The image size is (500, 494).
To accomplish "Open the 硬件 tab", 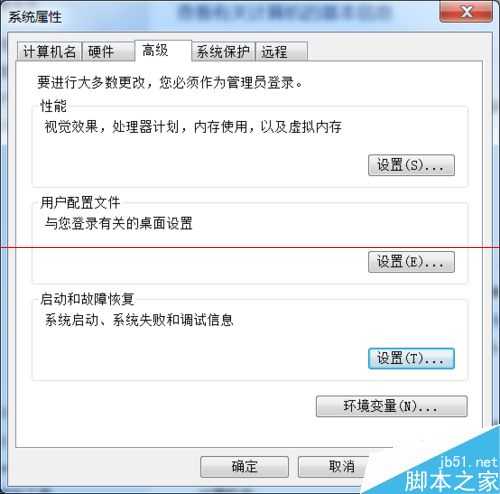I will [x=108, y=52].
